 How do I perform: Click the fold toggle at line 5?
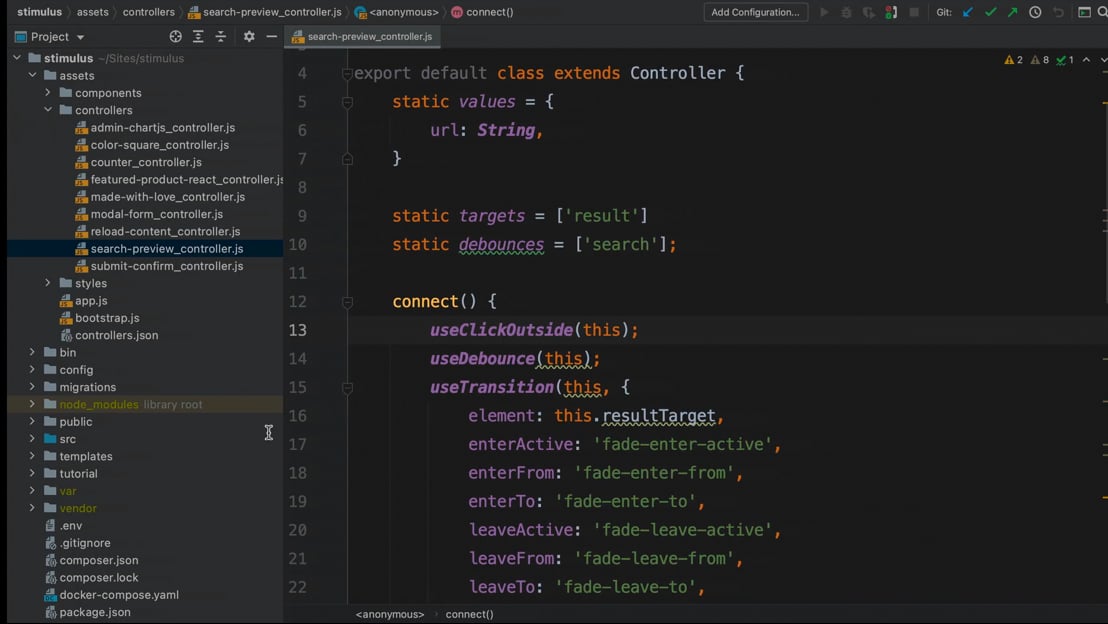pyautogui.click(x=348, y=102)
